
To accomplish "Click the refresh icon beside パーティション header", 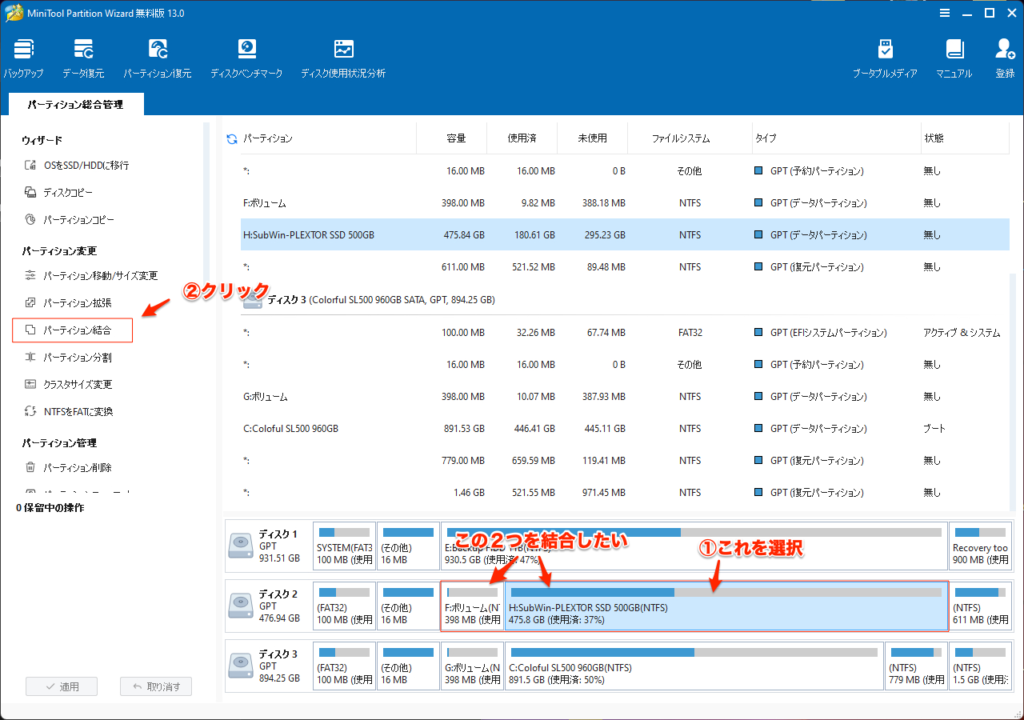I will pyautogui.click(x=232, y=139).
